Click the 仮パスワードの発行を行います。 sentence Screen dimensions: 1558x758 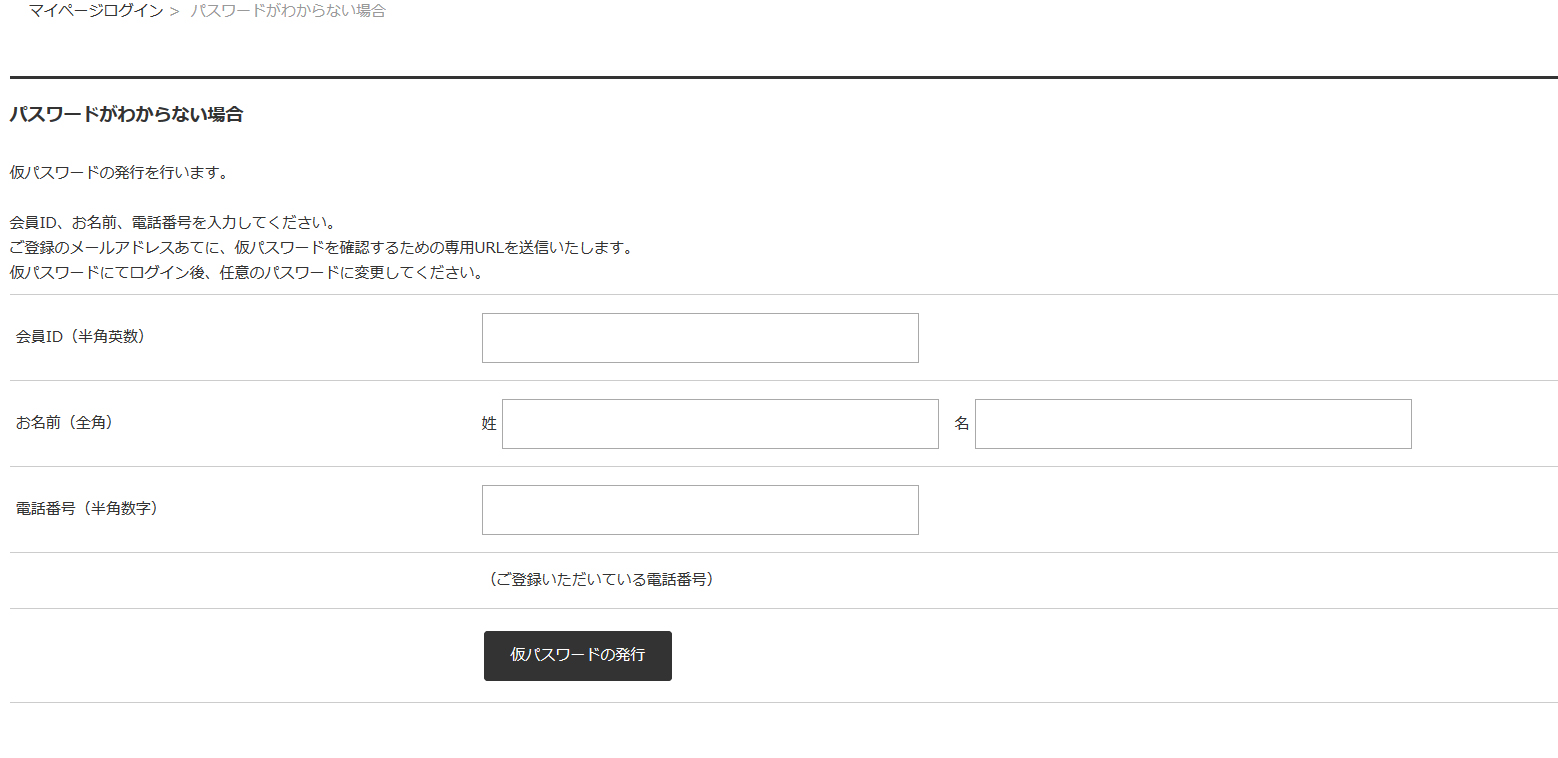pos(120,173)
